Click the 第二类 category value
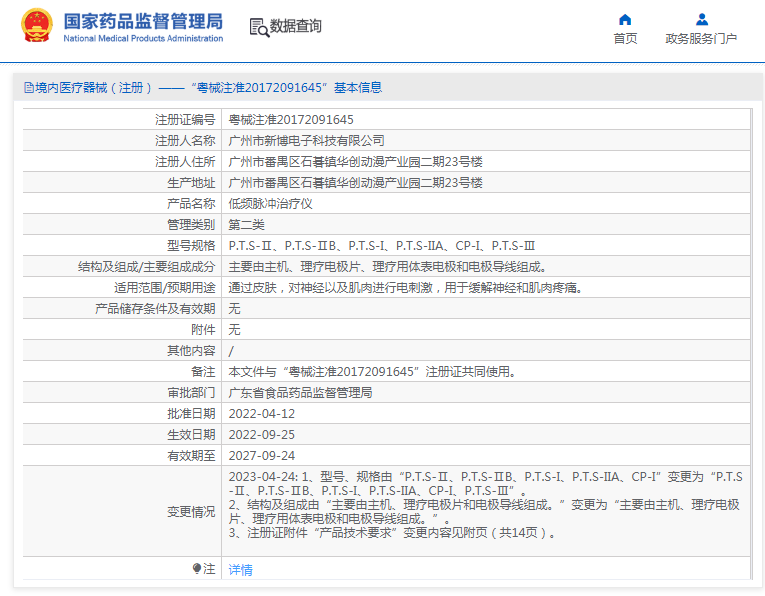The height and width of the screenshot is (596, 765). (246, 224)
